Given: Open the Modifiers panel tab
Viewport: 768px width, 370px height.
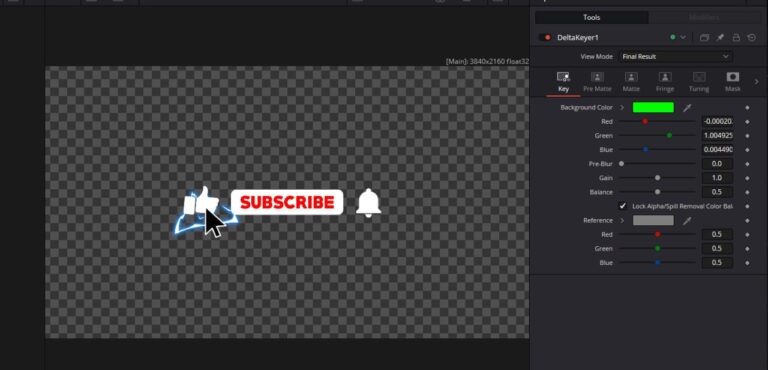Looking at the screenshot, I should pyautogui.click(x=704, y=18).
